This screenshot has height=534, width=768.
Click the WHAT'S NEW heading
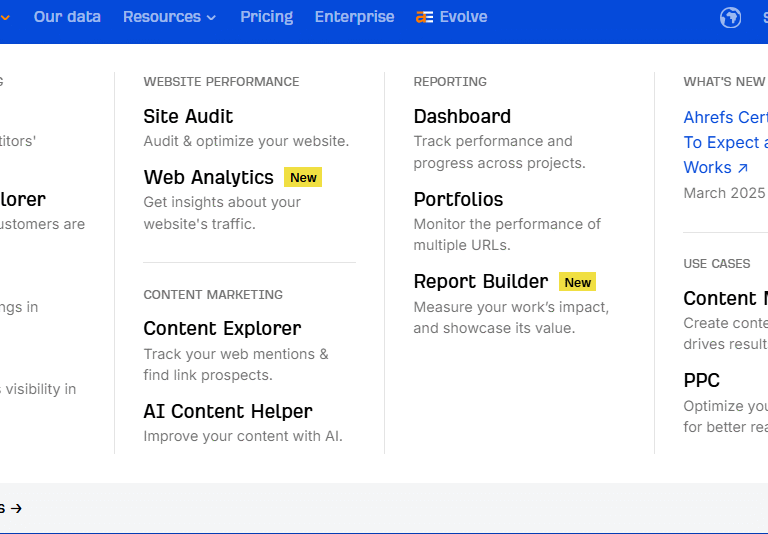pos(724,82)
